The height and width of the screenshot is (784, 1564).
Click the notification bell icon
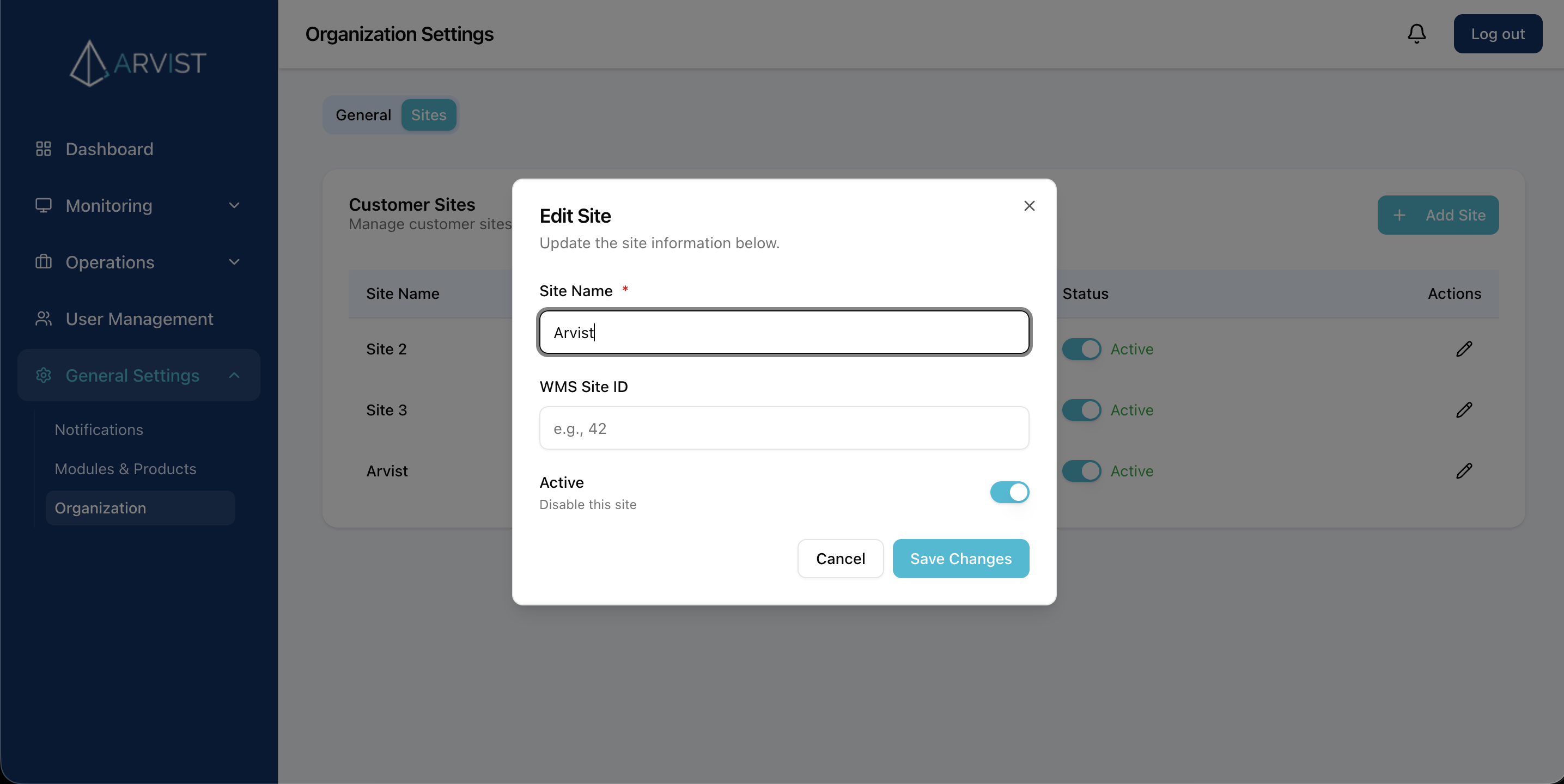click(1416, 33)
